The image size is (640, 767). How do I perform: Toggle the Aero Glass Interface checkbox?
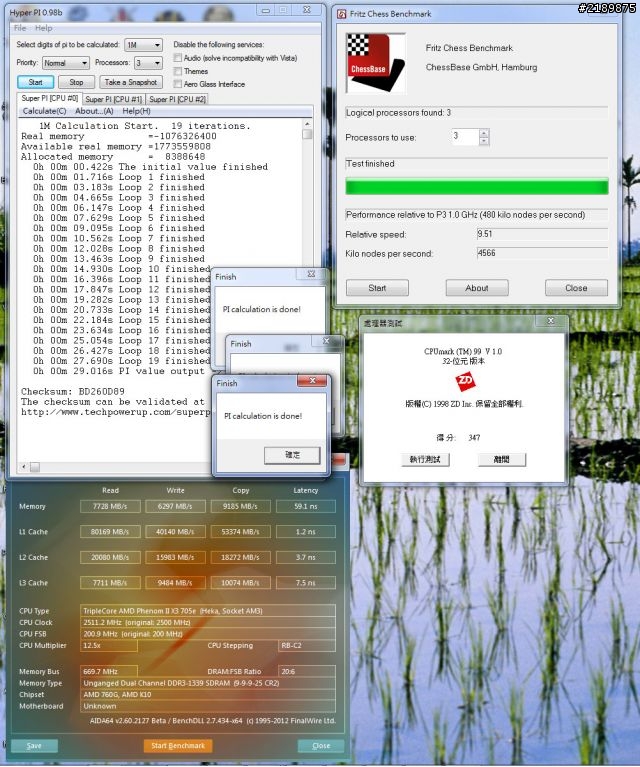[x=178, y=84]
